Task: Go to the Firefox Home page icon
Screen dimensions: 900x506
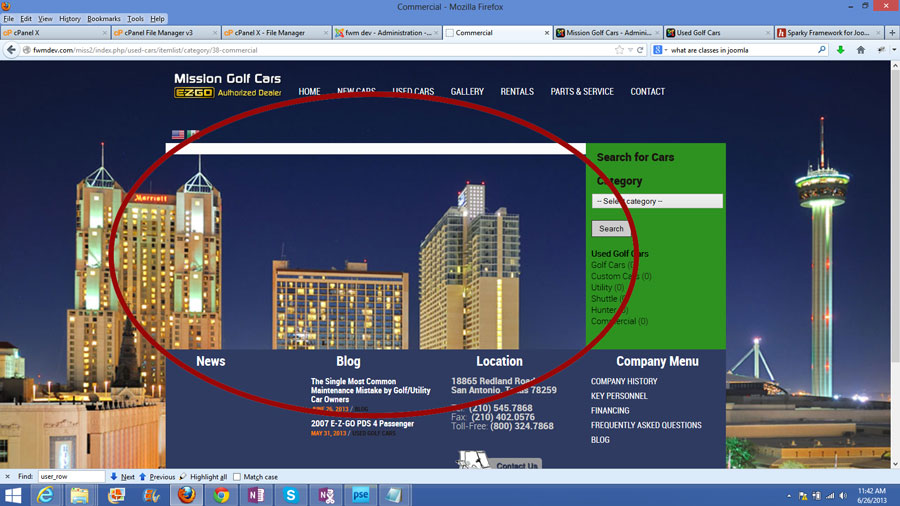Action: [860, 50]
